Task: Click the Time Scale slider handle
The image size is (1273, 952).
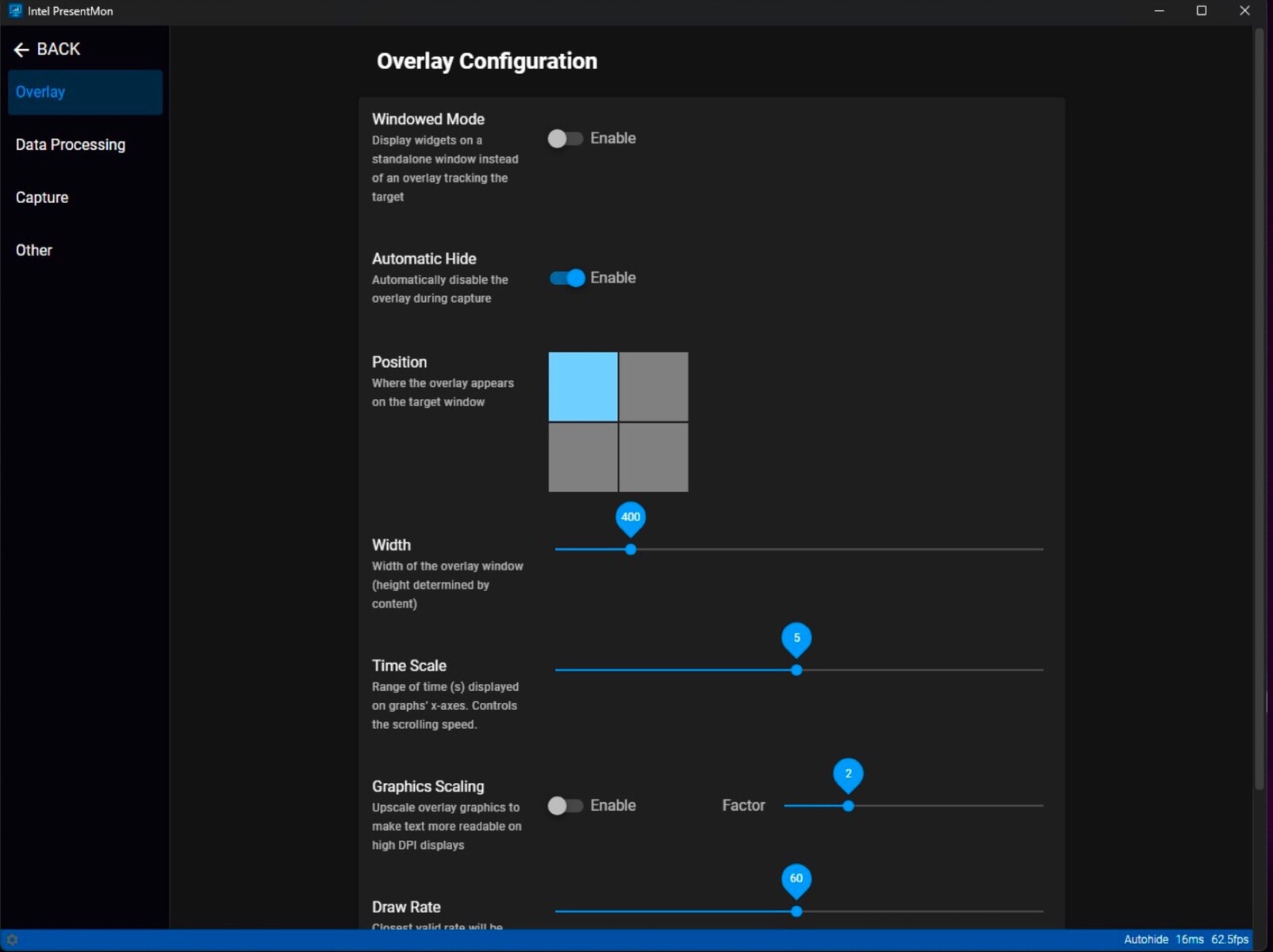Action: click(x=796, y=670)
